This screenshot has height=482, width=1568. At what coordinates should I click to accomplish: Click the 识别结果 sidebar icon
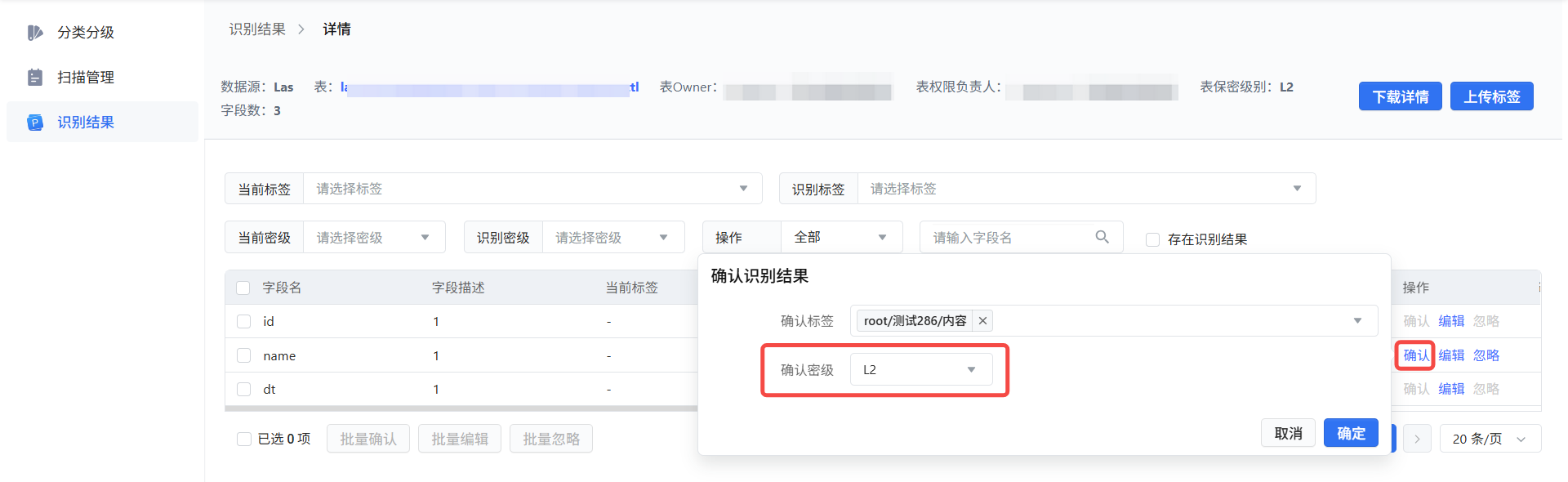click(x=35, y=123)
